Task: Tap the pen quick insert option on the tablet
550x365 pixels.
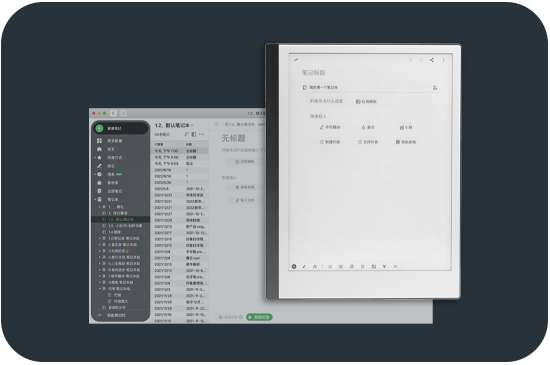Action: click(330, 127)
